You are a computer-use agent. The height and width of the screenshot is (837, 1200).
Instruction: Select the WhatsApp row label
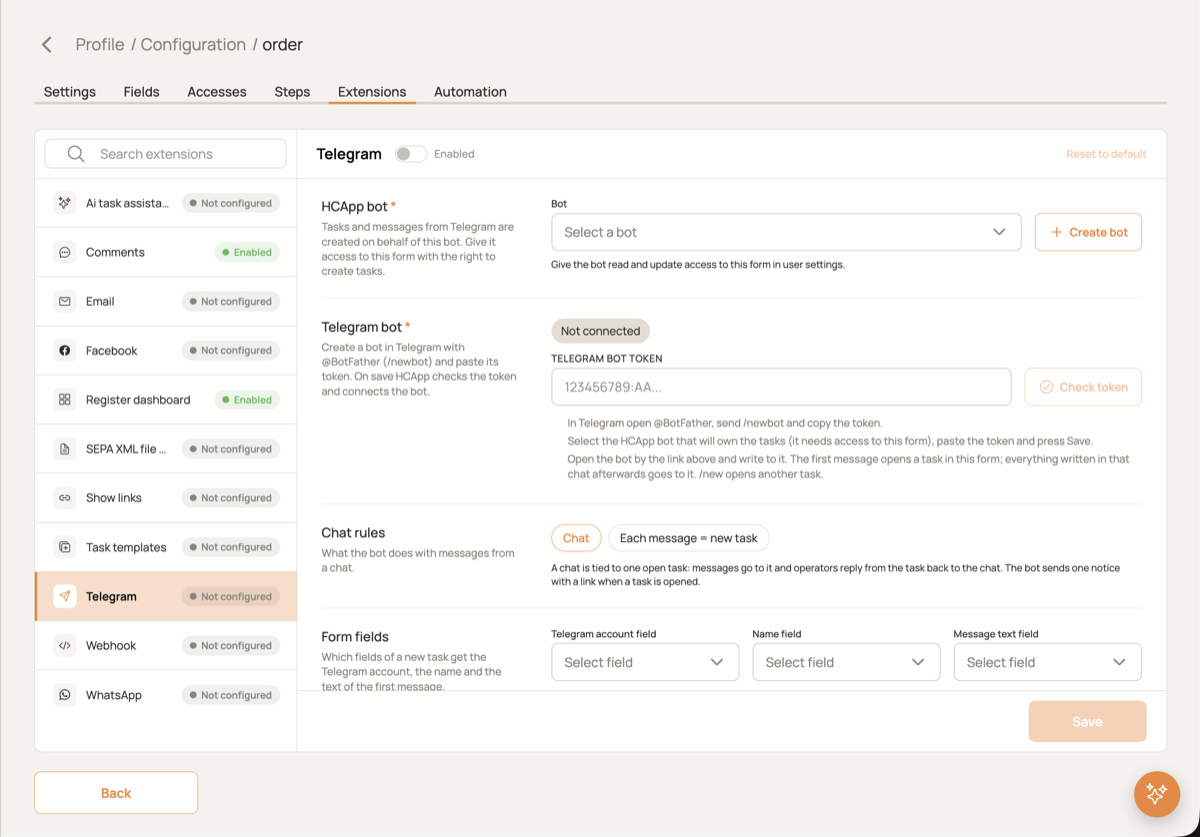(114, 695)
